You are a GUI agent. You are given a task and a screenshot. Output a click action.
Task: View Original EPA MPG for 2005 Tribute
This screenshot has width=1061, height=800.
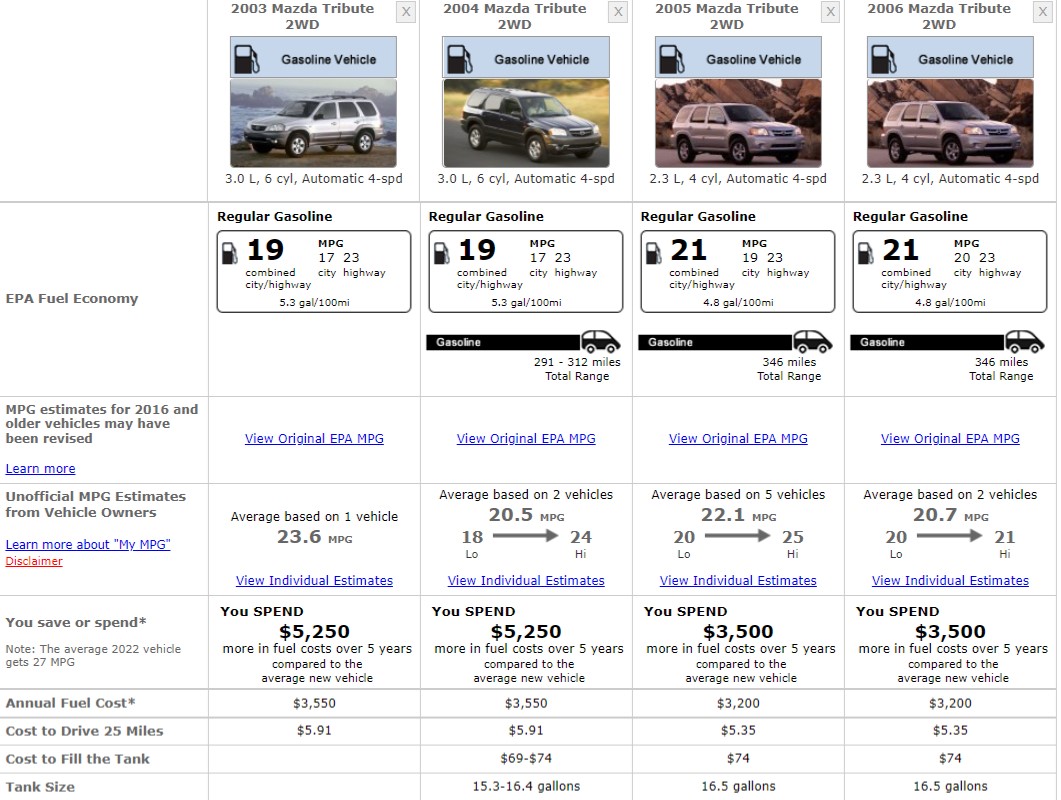tap(738, 439)
